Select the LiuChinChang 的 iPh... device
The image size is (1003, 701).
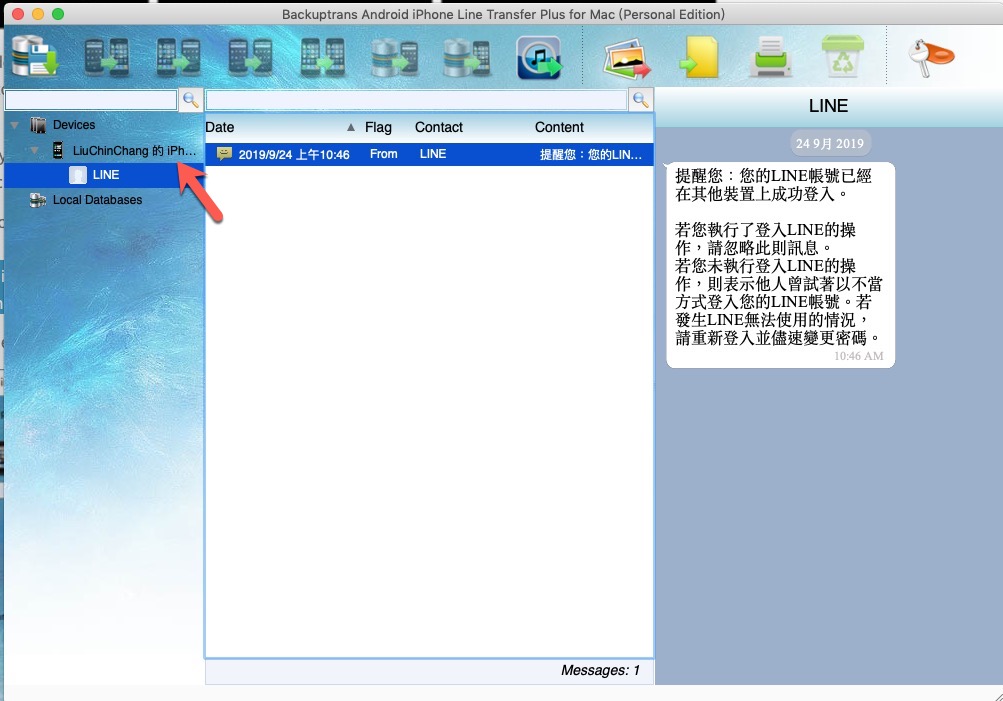pyautogui.click(x=134, y=150)
